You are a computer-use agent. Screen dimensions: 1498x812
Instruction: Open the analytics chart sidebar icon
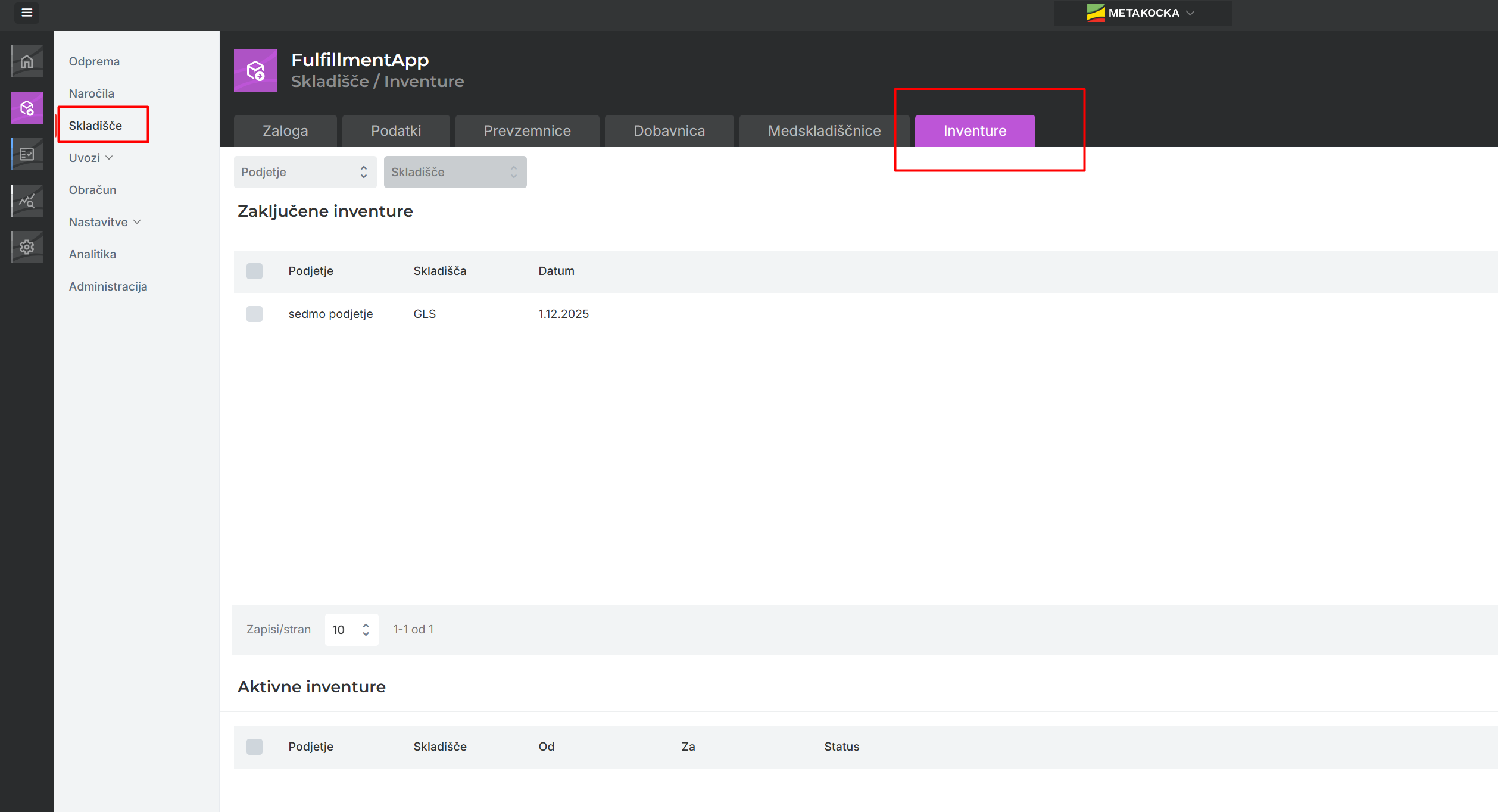pyautogui.click(x=27, y=201)
